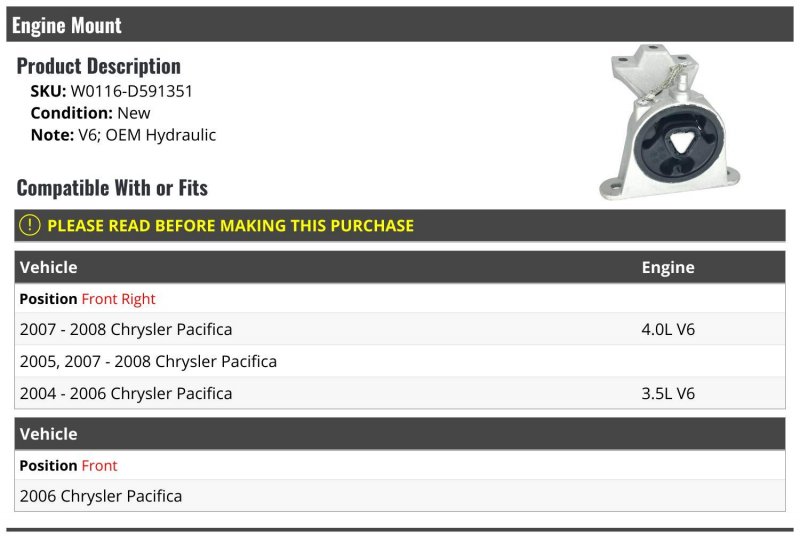
Task: Click the Condition: New text
Action: (x=90, y=113)
